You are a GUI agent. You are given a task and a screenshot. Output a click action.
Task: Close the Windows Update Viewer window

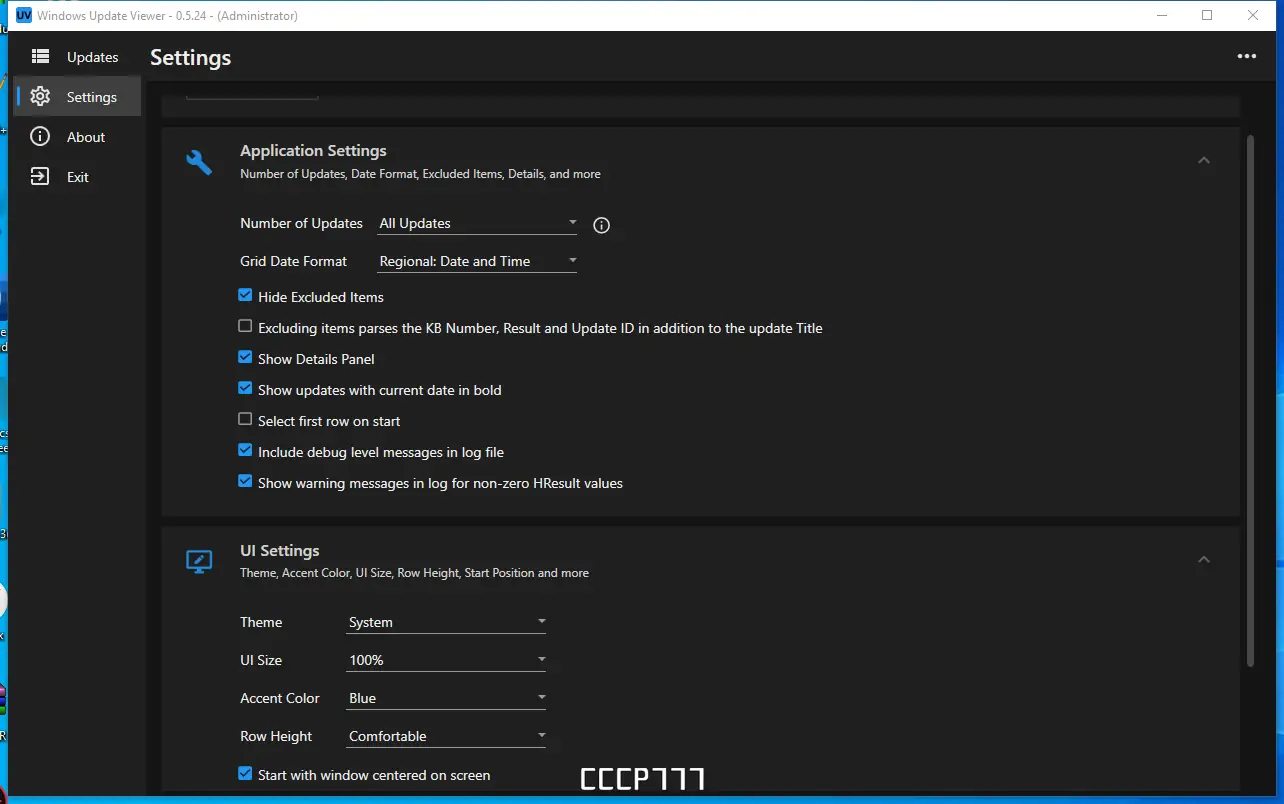click(x=1253, y=15)
